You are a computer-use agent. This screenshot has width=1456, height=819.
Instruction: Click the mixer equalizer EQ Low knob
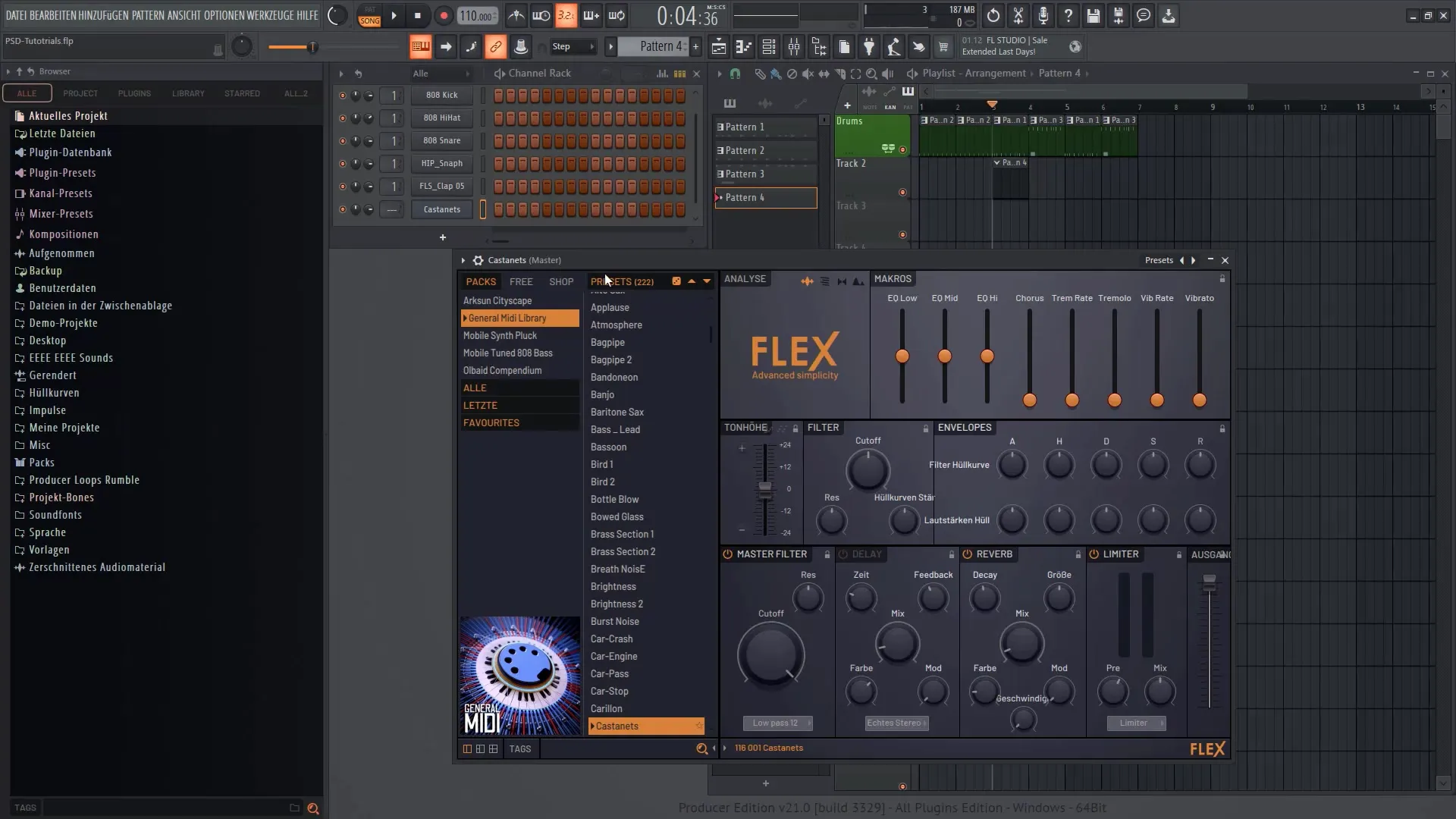902,357
